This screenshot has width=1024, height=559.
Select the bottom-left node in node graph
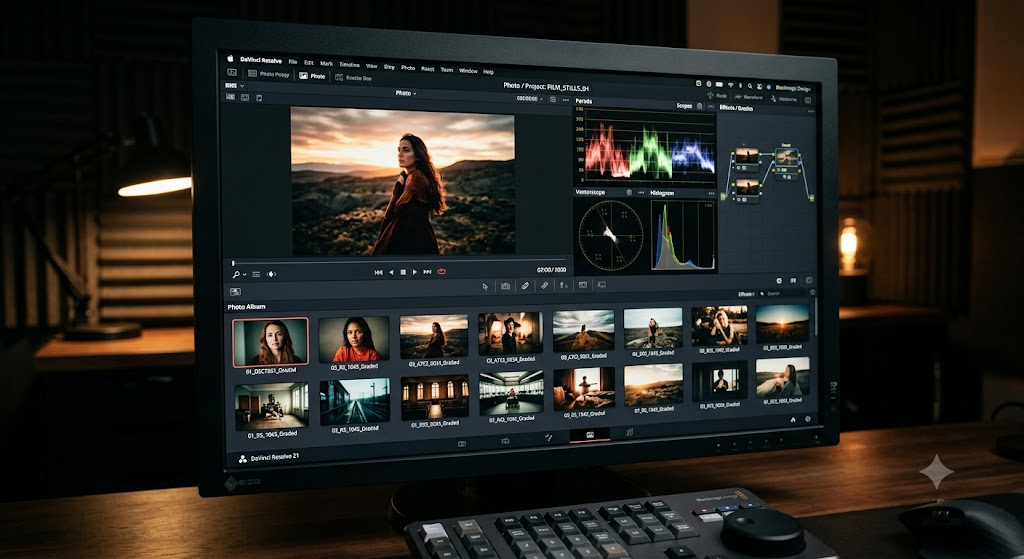[746, 189]
